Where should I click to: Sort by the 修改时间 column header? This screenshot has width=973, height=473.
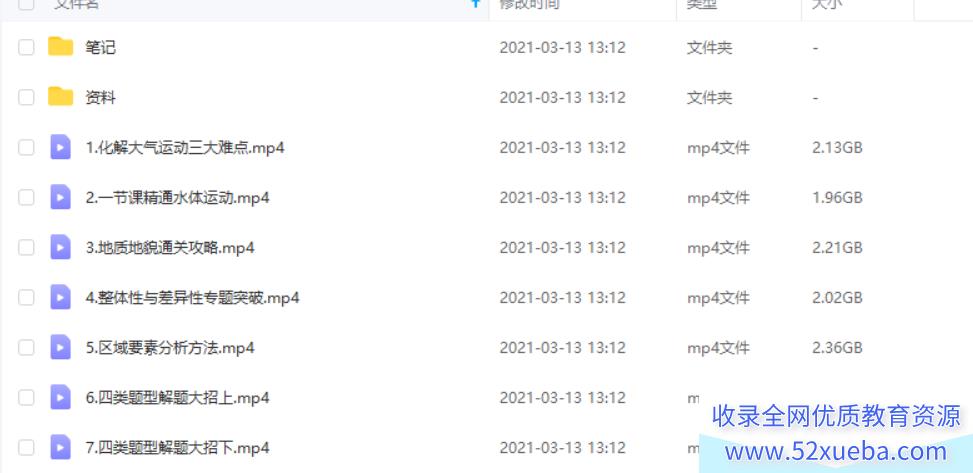point(529,4)
